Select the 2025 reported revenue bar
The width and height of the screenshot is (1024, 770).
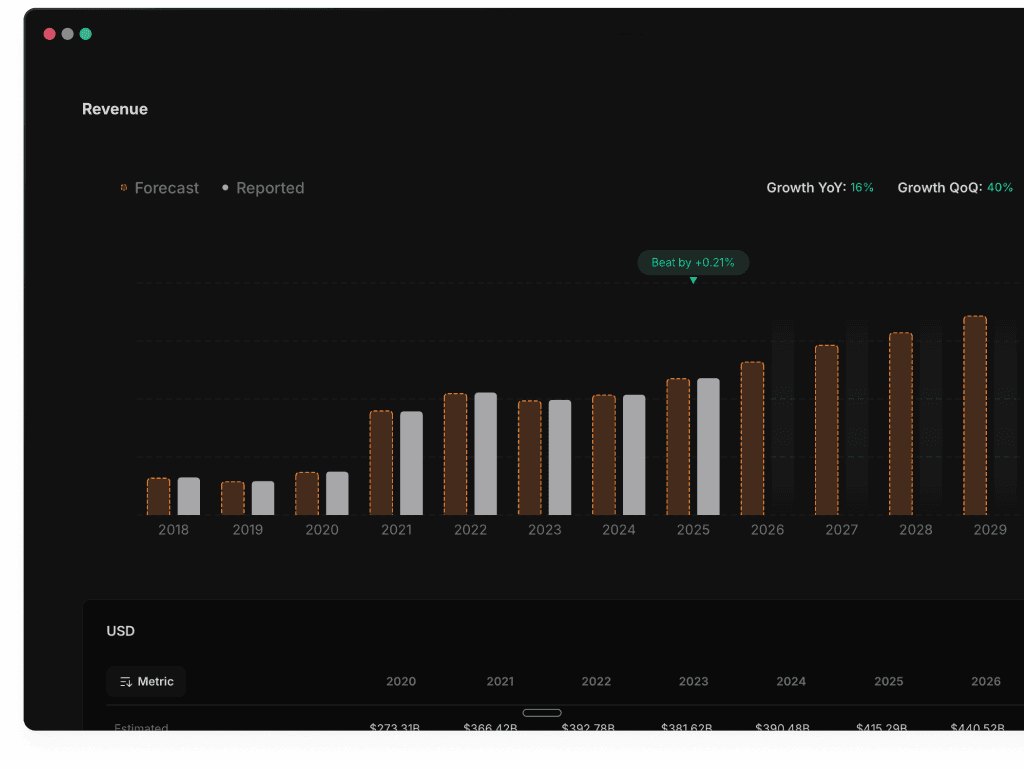(709, 447)
